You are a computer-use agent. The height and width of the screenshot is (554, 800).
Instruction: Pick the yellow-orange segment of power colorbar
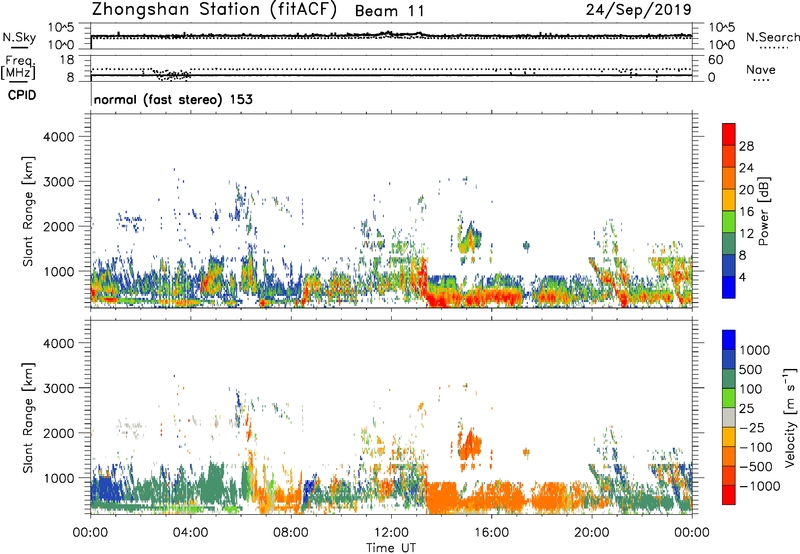[729, 200]
